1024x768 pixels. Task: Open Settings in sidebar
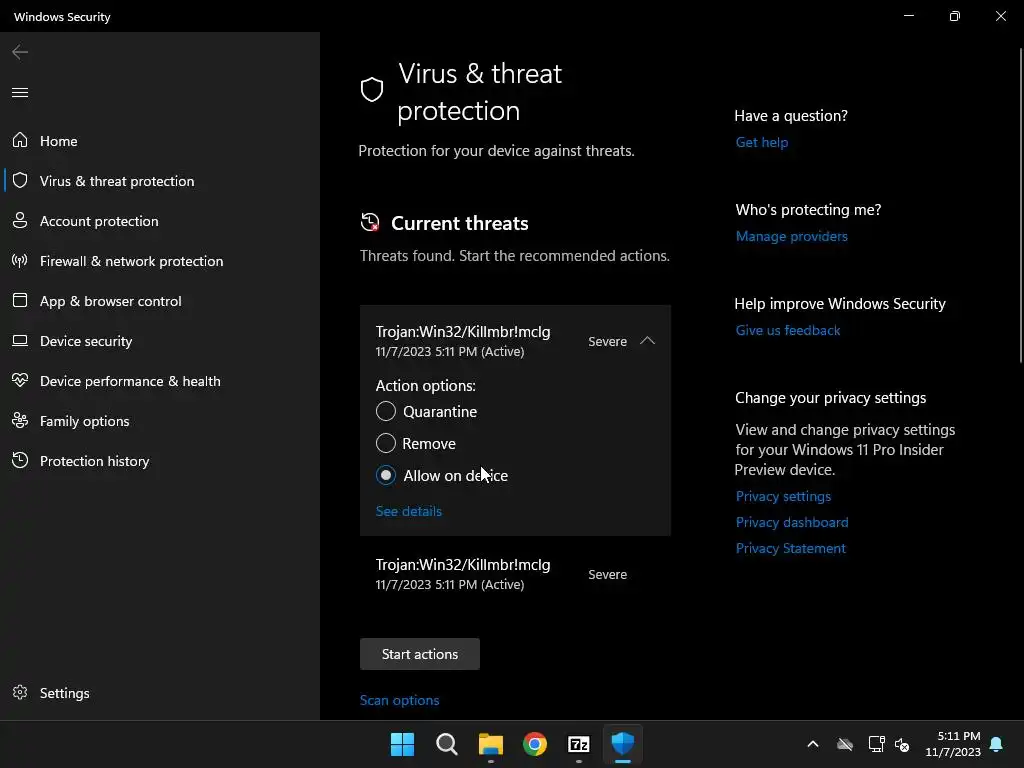[x=65, y=693]
